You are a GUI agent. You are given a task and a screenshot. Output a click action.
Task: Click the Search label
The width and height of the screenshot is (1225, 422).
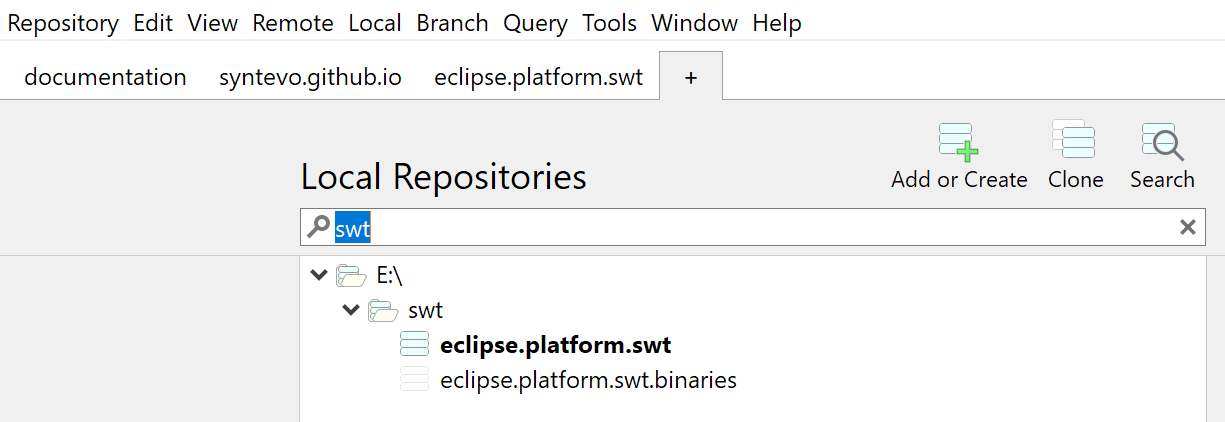coord(1162,180)
